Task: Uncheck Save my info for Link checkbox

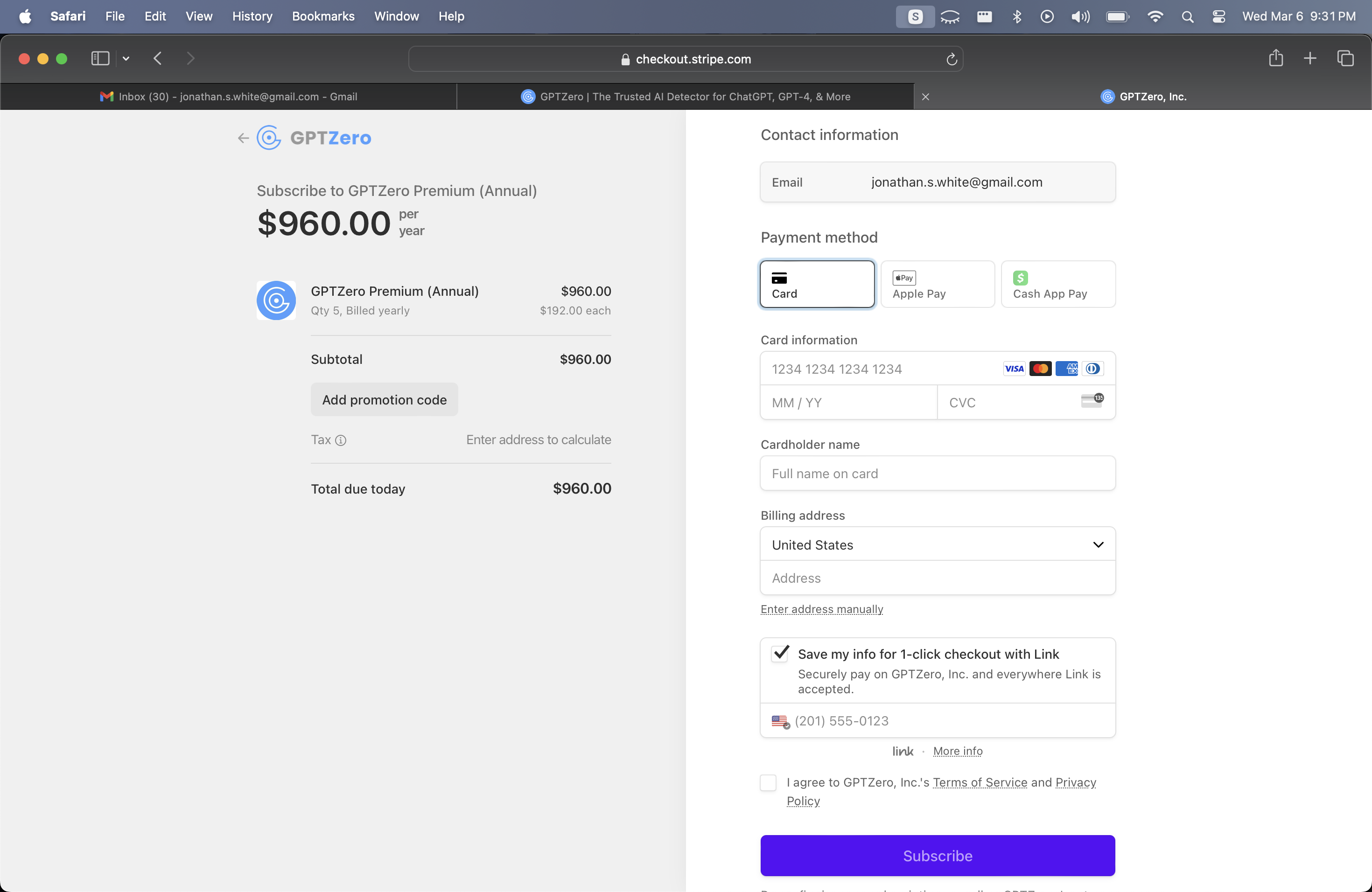Action: [780, 654]
